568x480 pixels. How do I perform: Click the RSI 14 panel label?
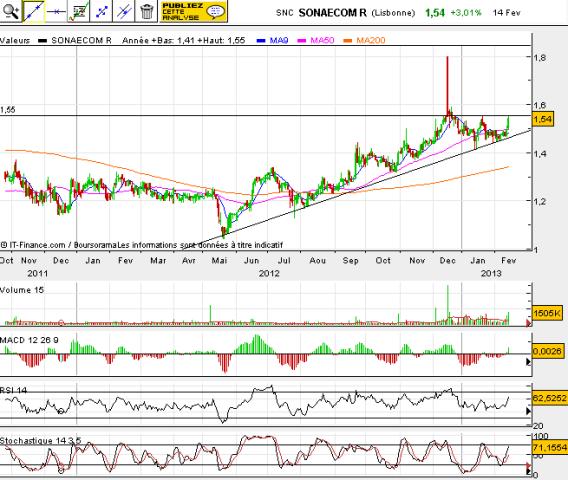(x=13, y=390)
